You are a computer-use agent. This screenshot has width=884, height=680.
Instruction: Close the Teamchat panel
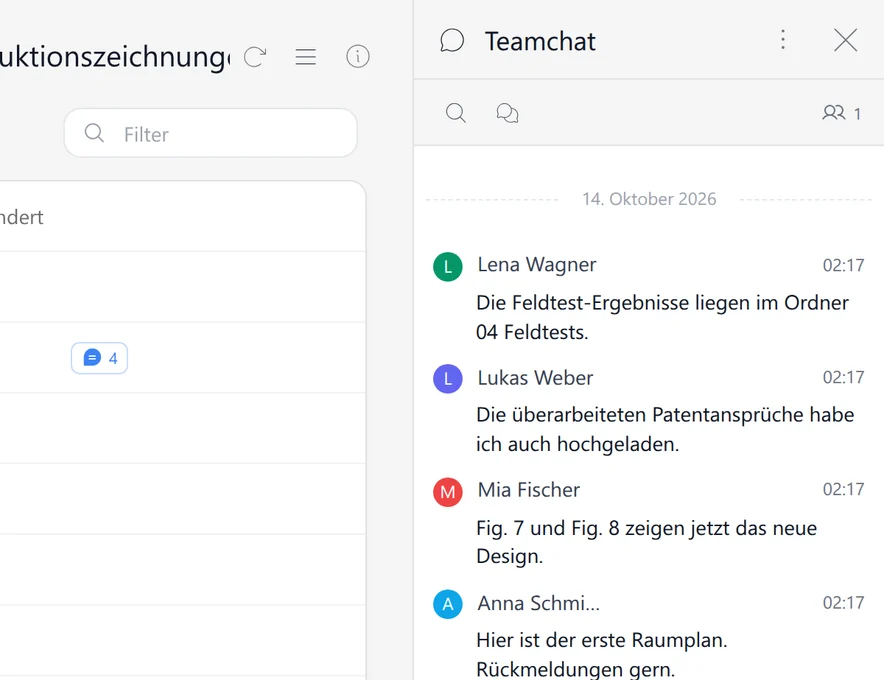click(x=845, y=40)
